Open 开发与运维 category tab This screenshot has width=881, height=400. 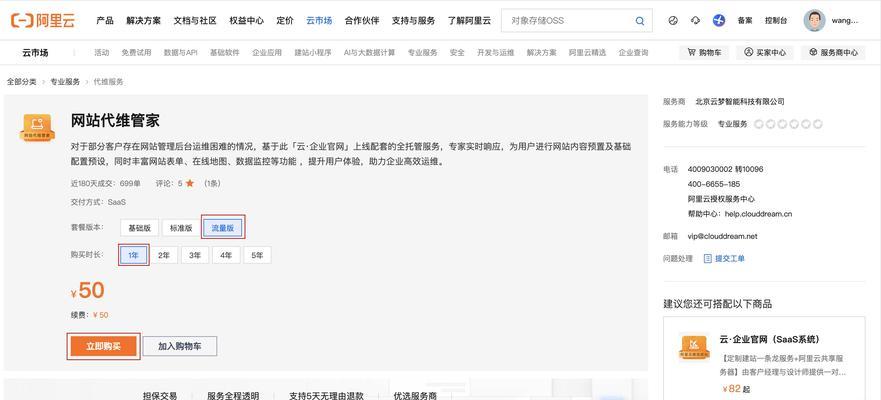[x=496, y=53]
